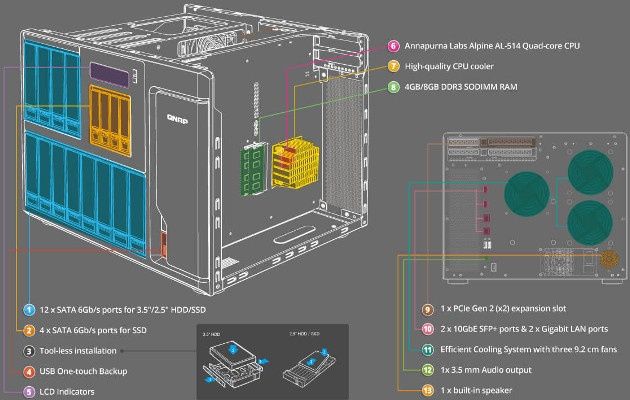Select the purple number 5 badge

coord(29,392)
